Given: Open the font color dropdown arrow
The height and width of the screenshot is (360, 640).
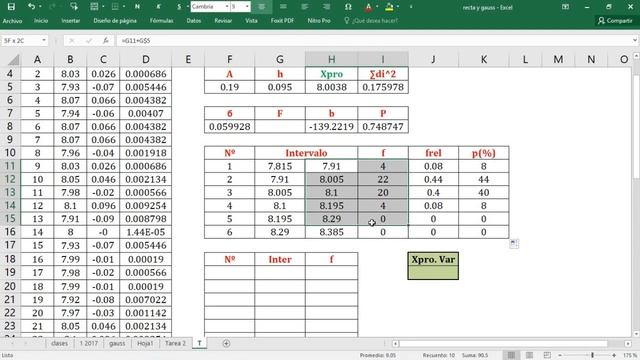Looking at the screenshot, I should click(377, 7).
